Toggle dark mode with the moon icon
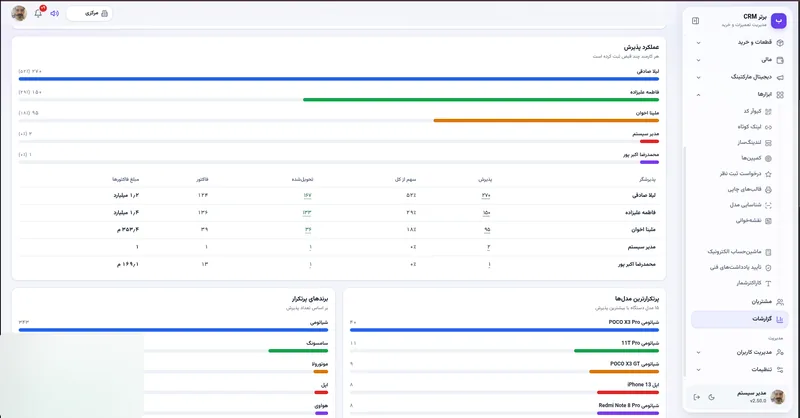Screen dimensions: 800x418 (712, 397)
